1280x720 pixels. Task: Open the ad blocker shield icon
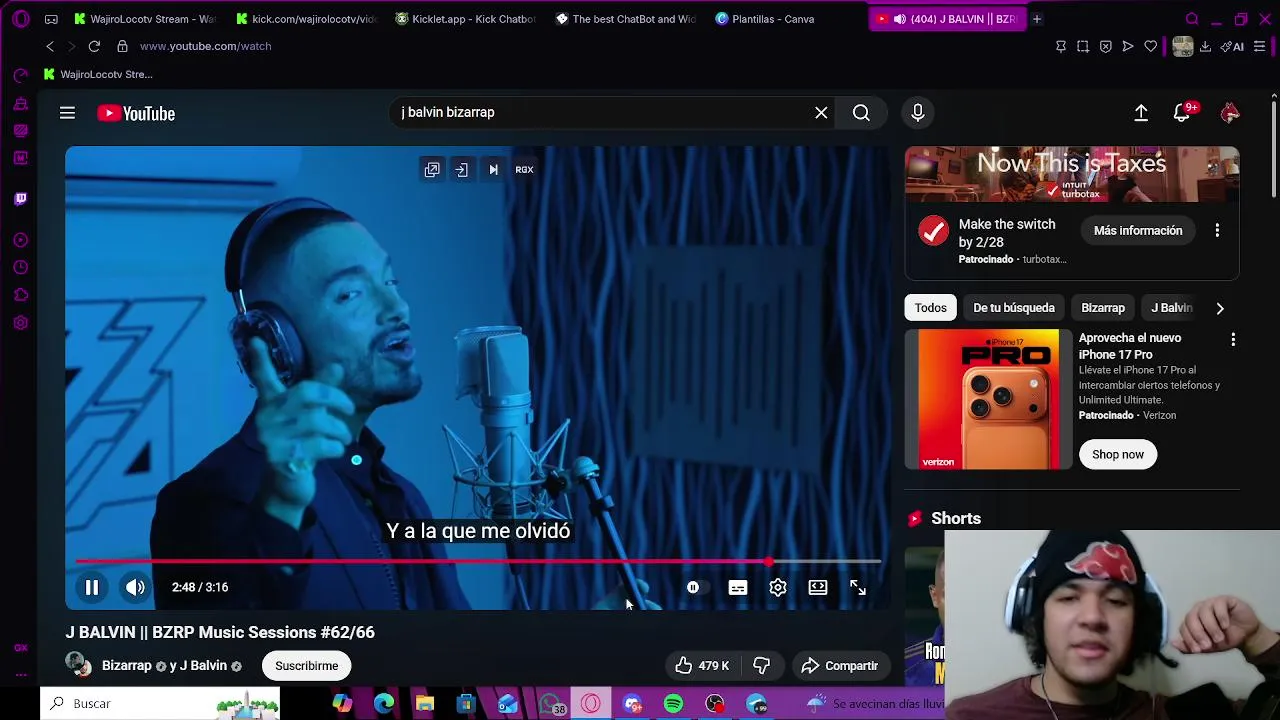point(1105,46)
